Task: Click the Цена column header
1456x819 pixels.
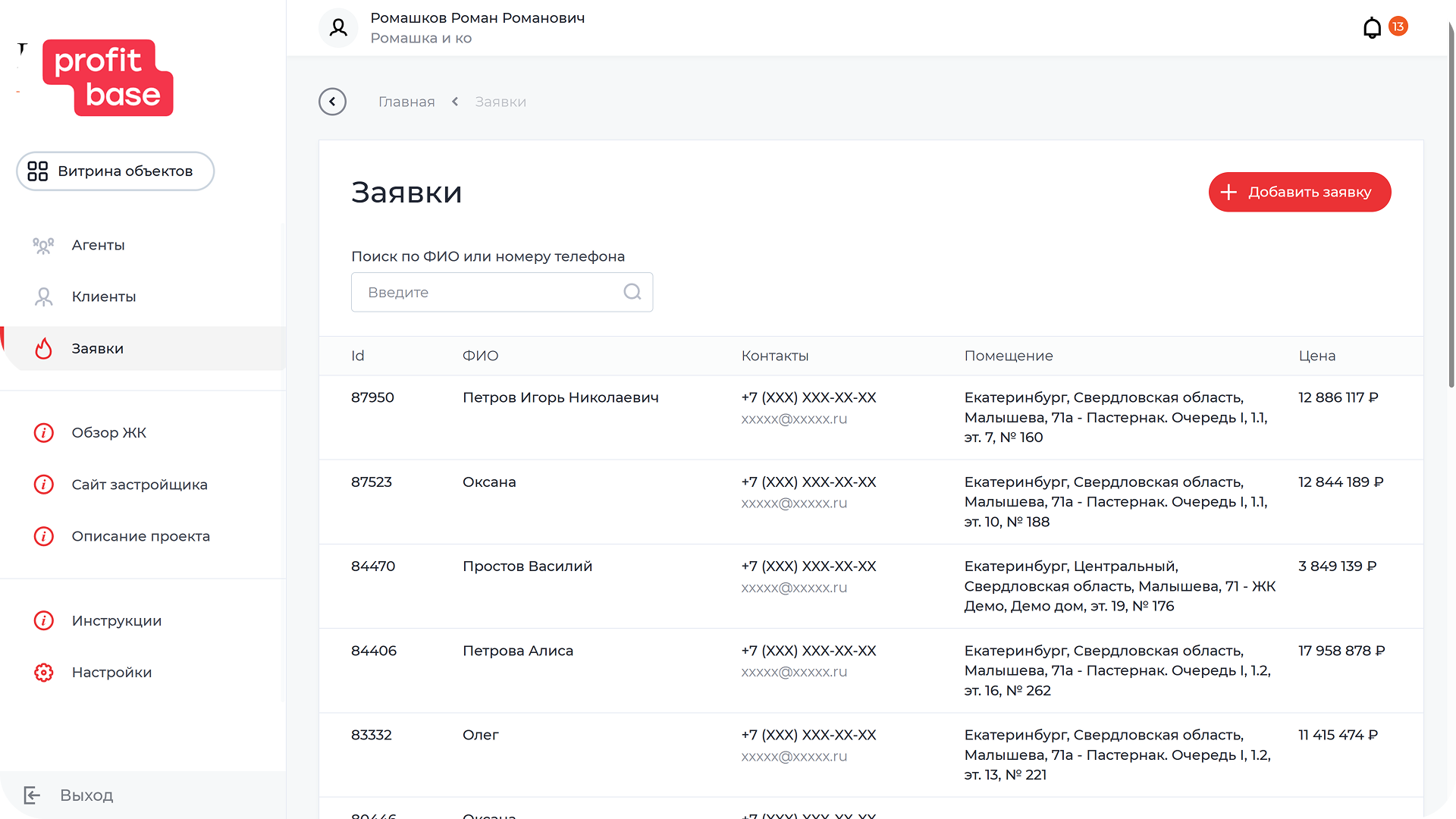Action: [x=1317, y=356]
